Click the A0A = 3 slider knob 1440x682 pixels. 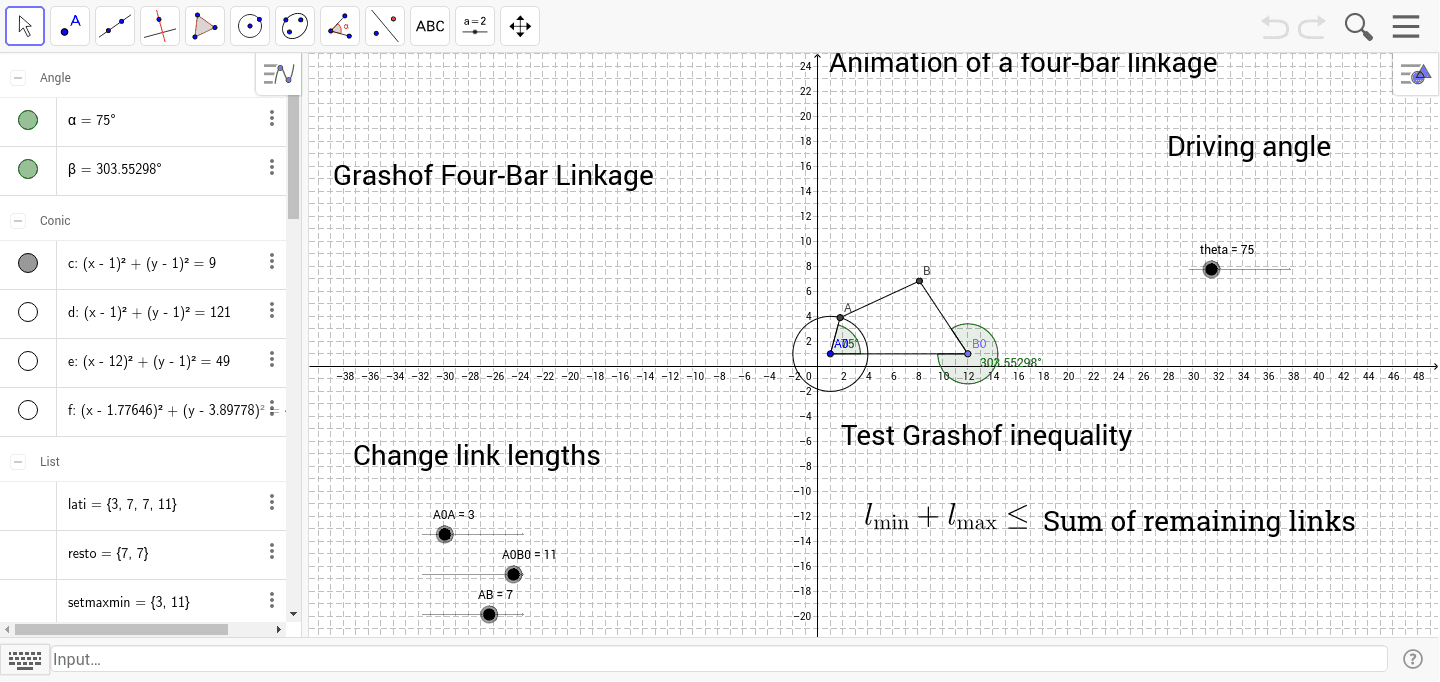(445, 535)
